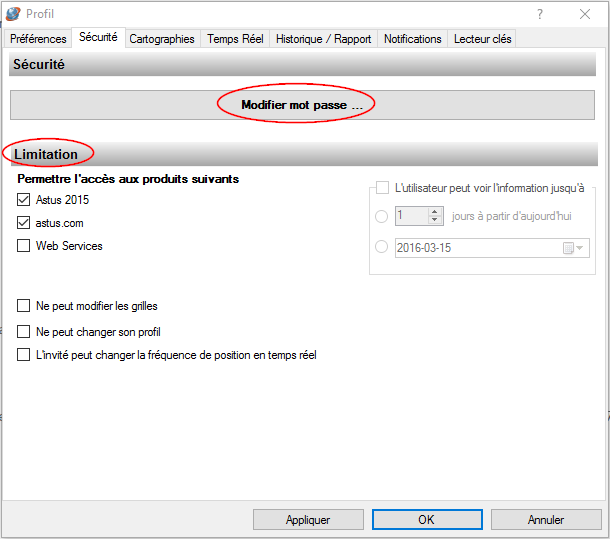Open the Cartographies tab
The height and width of the screenshot is (539, 610).
(162, 39)
